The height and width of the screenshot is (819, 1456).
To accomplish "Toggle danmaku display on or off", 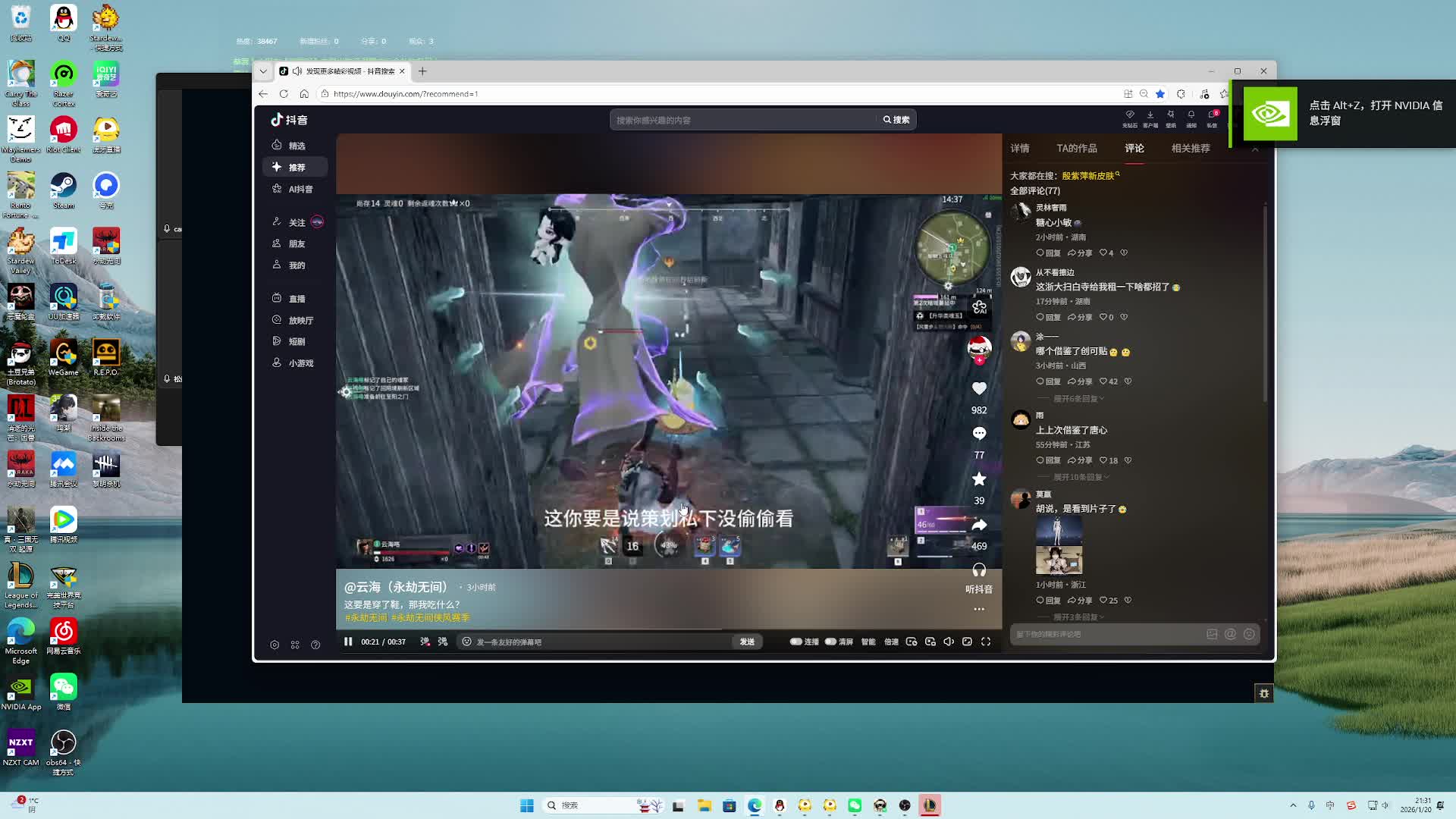I will coord(425,642).
